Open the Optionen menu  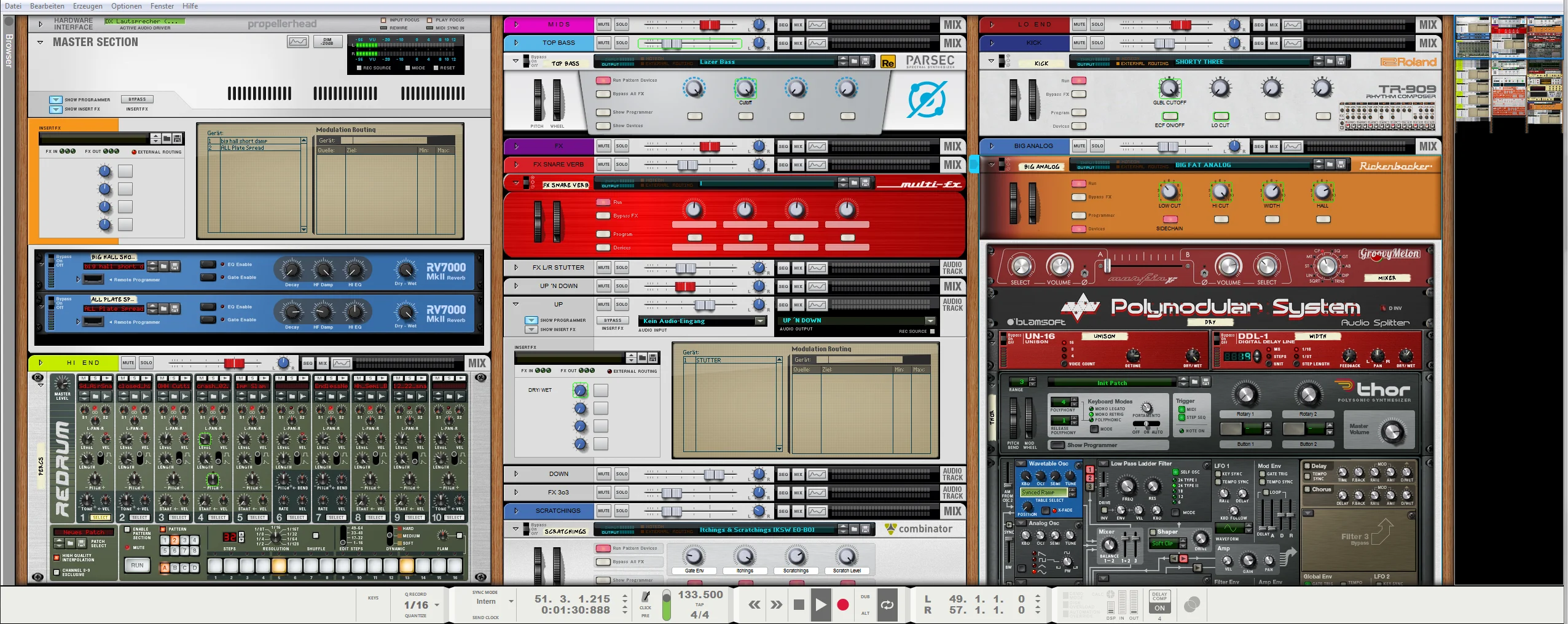[x=127, y=6]
